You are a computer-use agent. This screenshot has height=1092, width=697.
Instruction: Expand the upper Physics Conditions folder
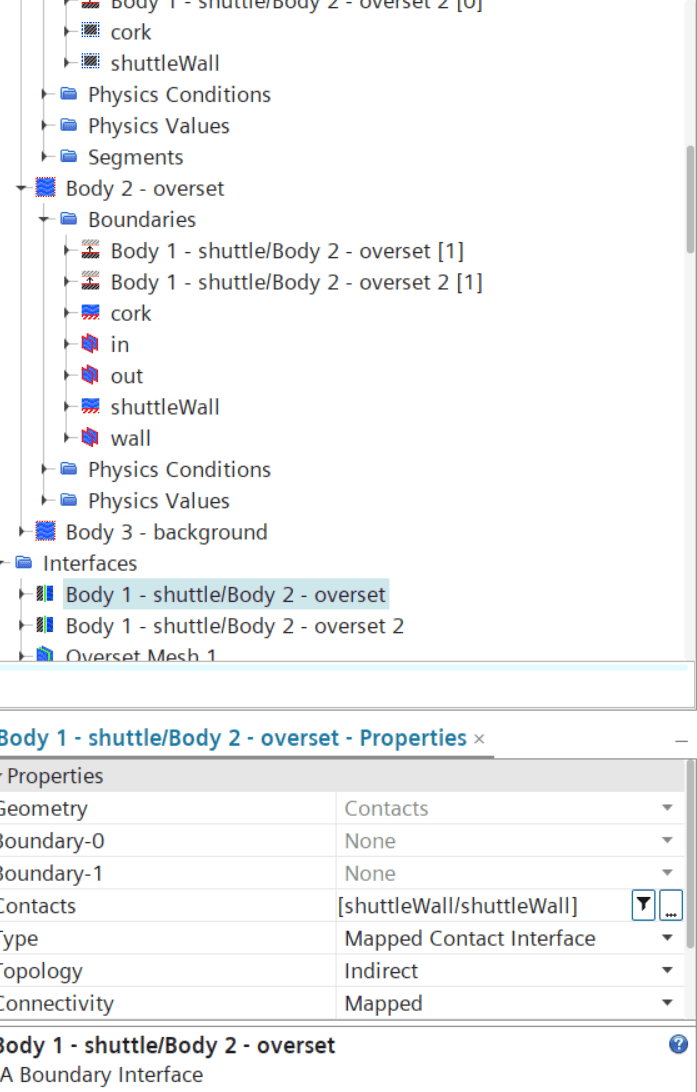pyautogui.click(x=45, y=94)
